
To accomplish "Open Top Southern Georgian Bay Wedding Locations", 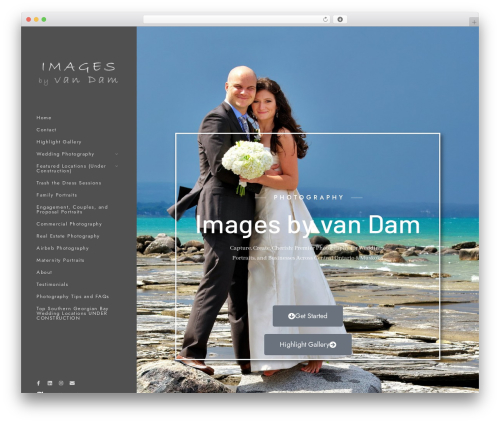I will [x=72, y=313].
